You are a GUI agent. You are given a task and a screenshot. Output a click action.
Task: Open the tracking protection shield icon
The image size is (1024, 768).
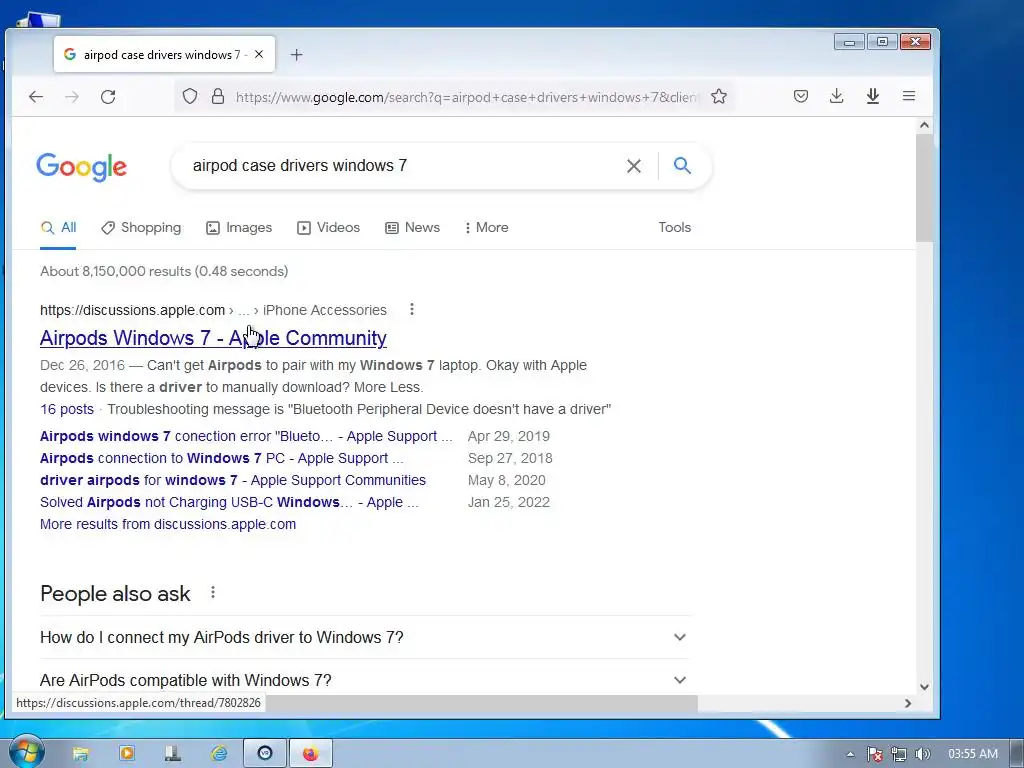[x=189, y=97]
